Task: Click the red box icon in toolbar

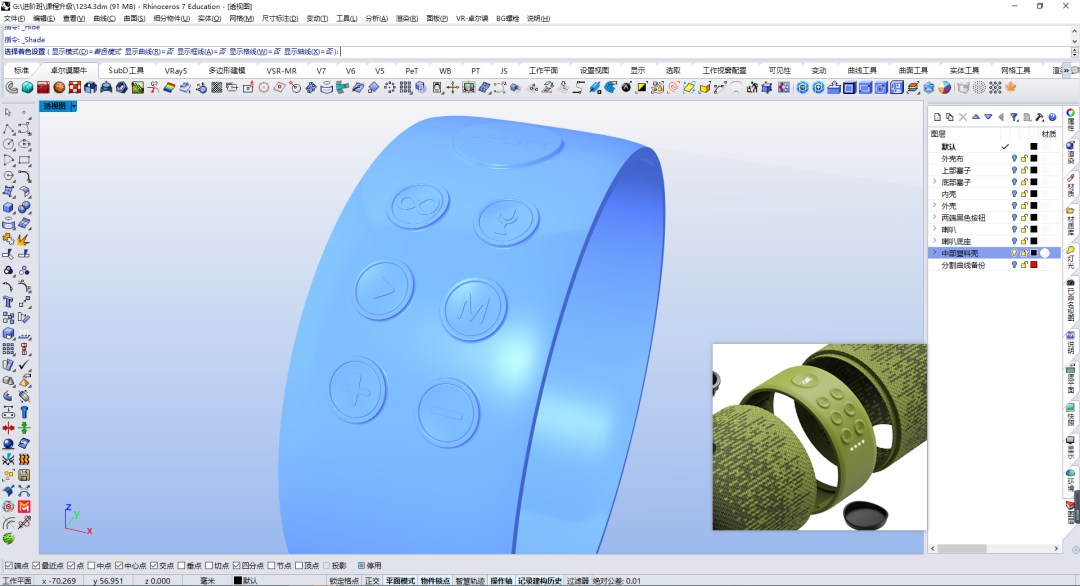Action: 43,87
